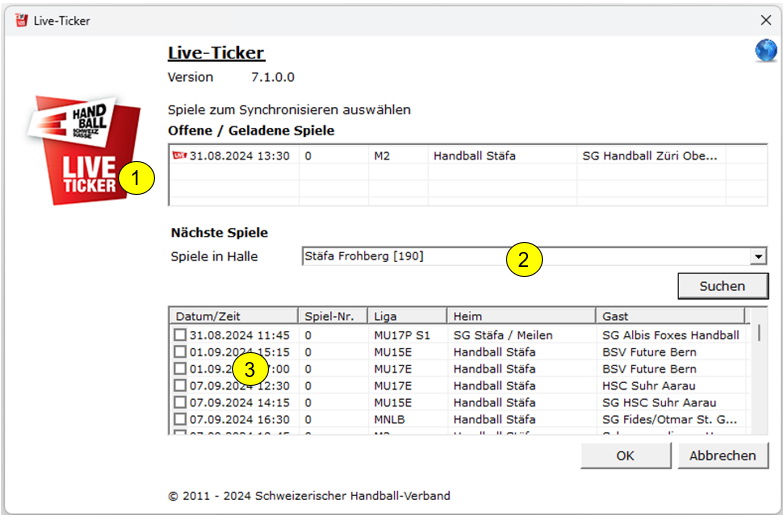Click the Live-Ticker underlined heading
The height and width of the screenshot is (515, 783).
point(216,53)
